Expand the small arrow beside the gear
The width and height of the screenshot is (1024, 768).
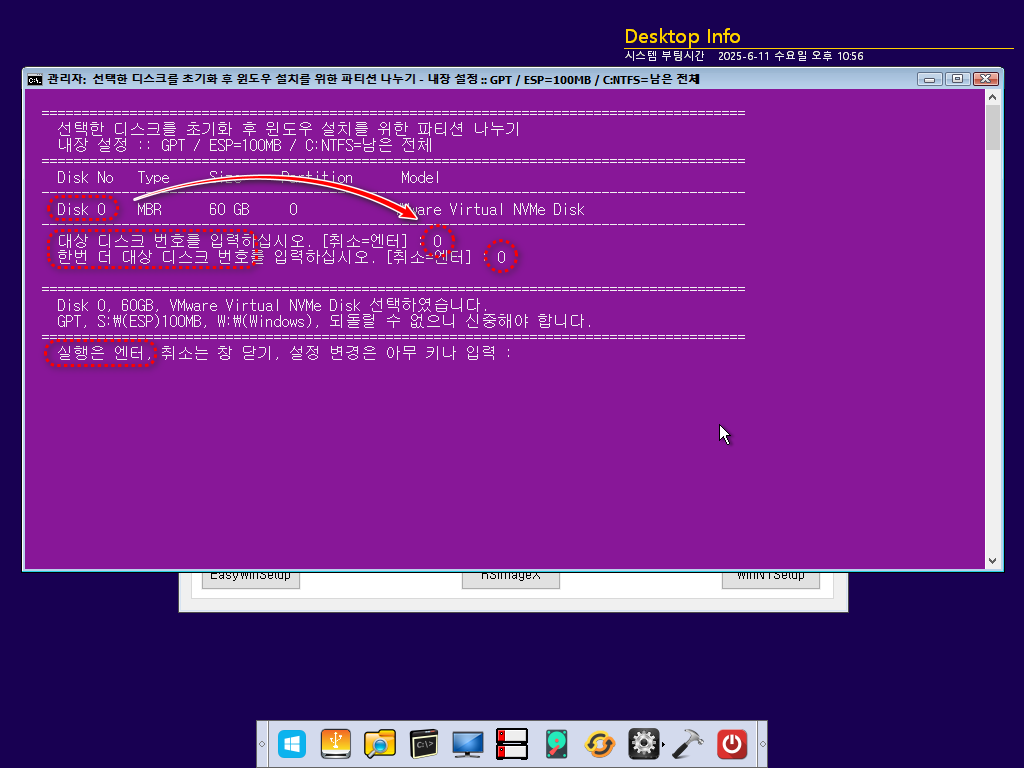pyautogui.click(x=664, y=744)
